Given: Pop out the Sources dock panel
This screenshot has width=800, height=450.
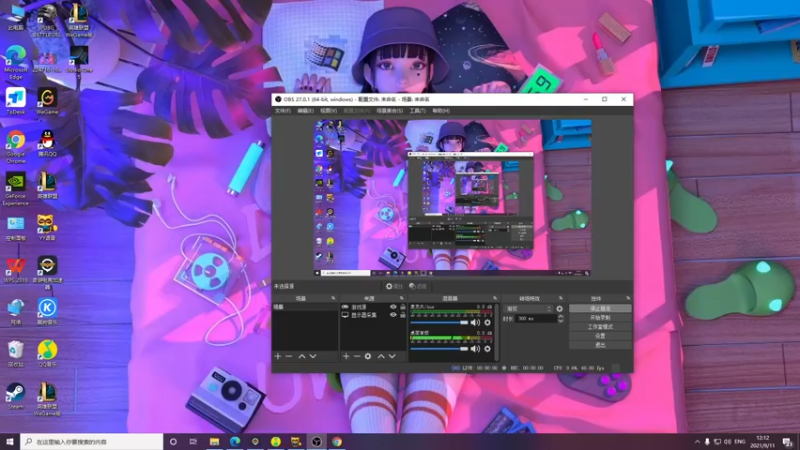Looking at the screenshot, I should [x=402, y=298].
